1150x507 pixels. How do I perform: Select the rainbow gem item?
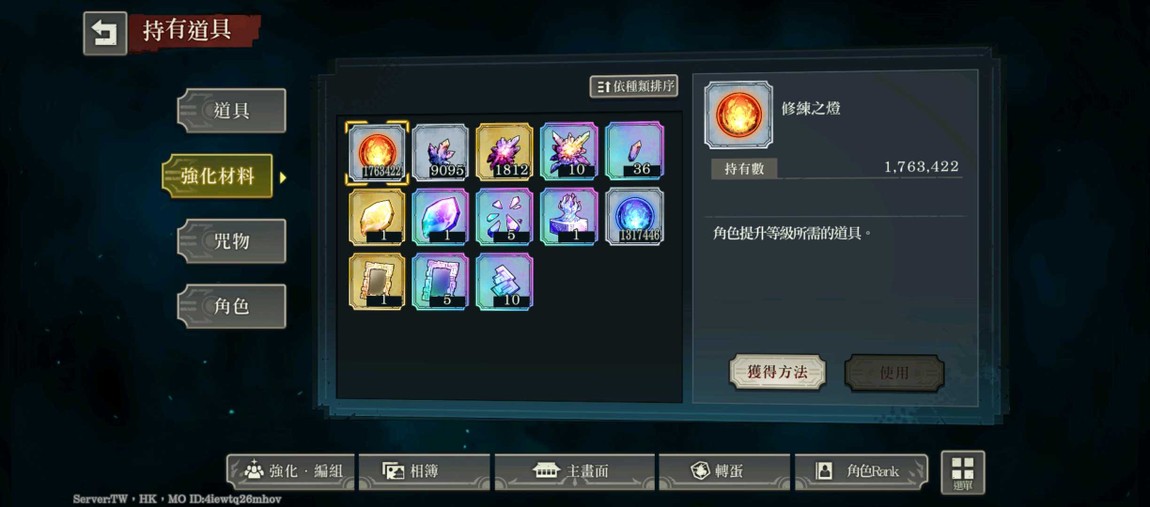coord(441,216)
